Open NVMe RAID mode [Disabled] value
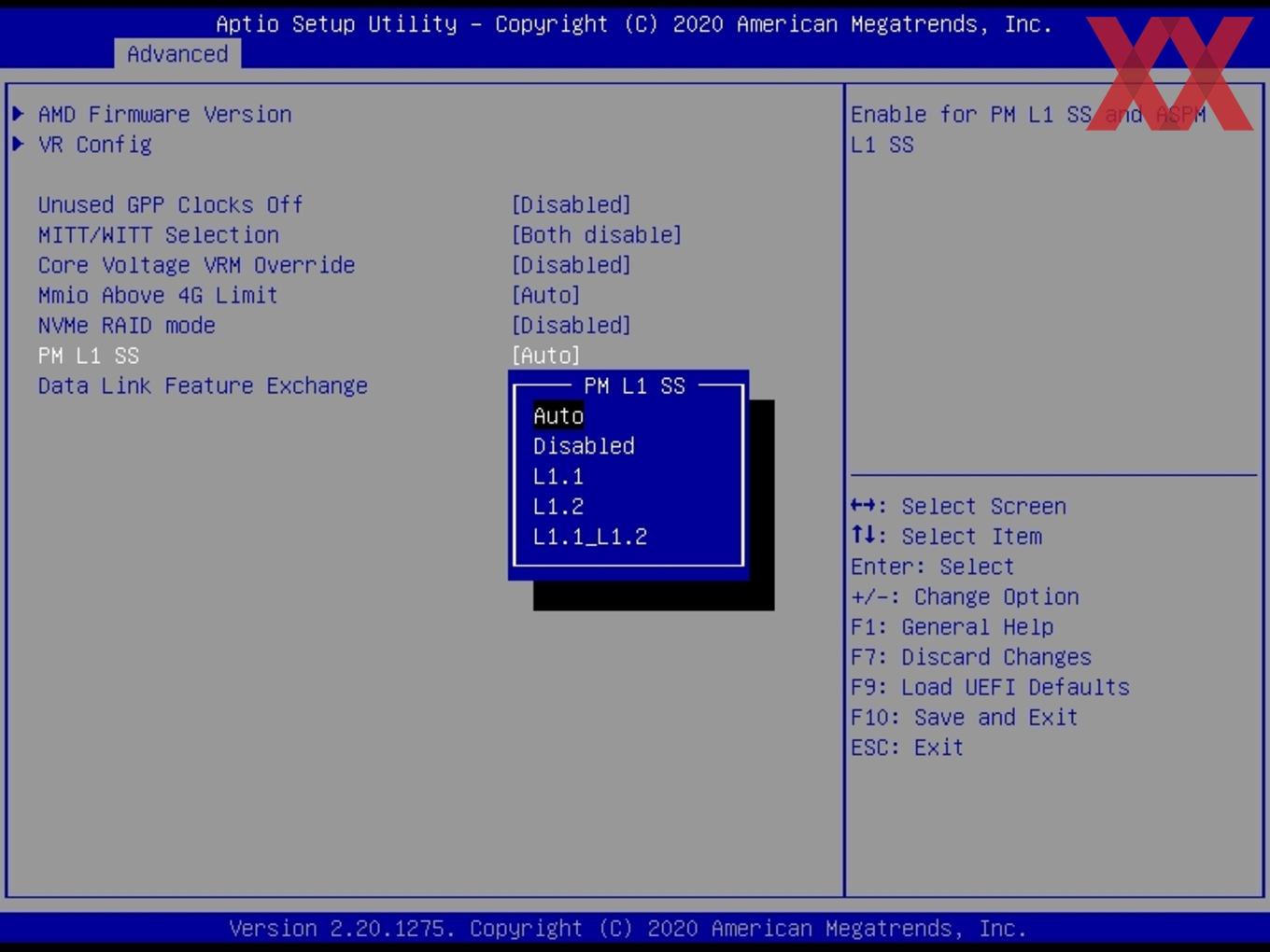Image resolution: width=1270 pixels, height=952 pixels. pos(571,325)
